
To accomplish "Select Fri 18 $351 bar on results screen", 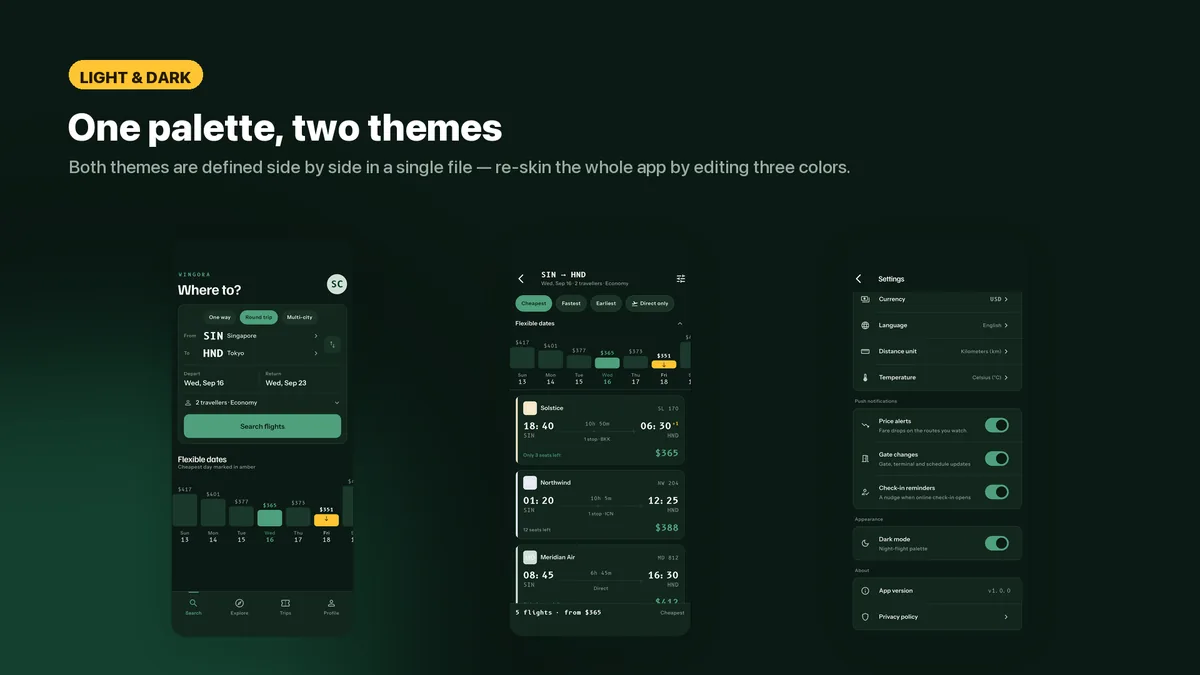I will pos(663,364).
